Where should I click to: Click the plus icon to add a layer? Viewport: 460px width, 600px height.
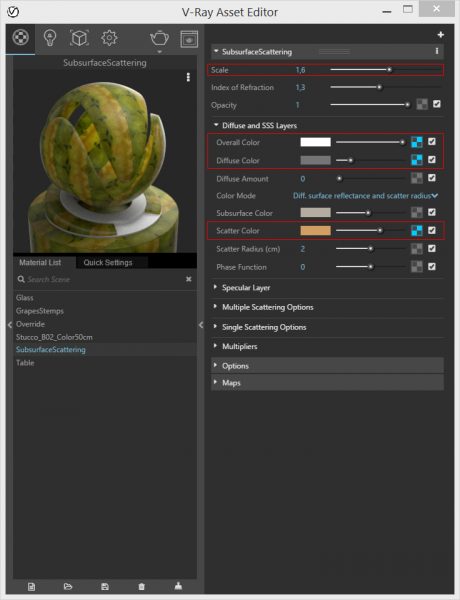pyautogui.click(x=440, y=35)
